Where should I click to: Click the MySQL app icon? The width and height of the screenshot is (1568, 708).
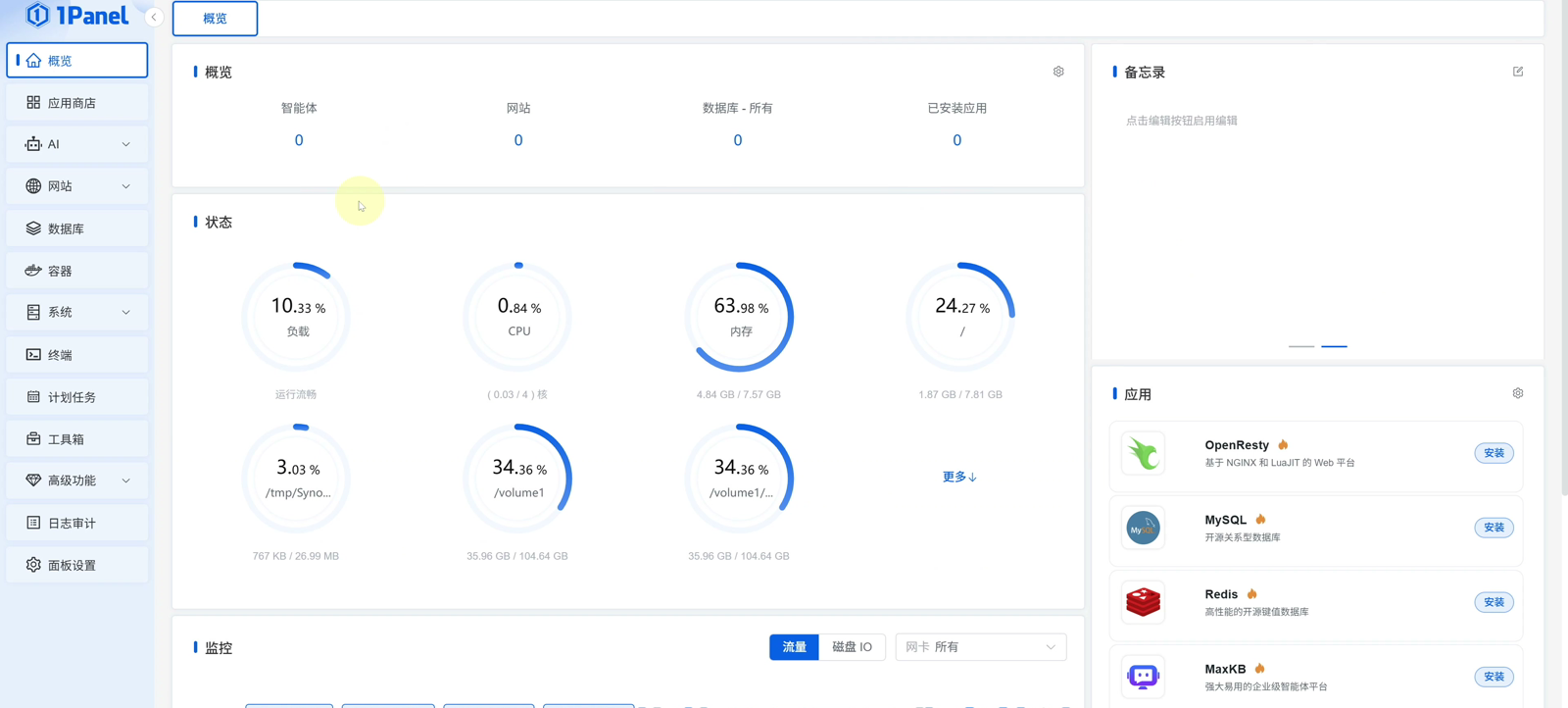click(x=1143, y=528)
